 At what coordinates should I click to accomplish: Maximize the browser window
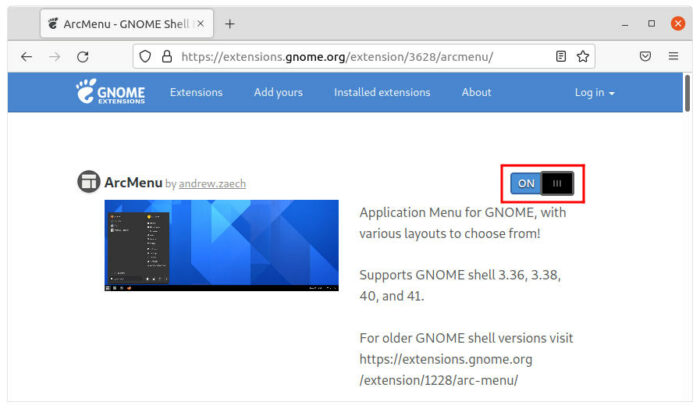pyautogui.click(x=651, y=23)
